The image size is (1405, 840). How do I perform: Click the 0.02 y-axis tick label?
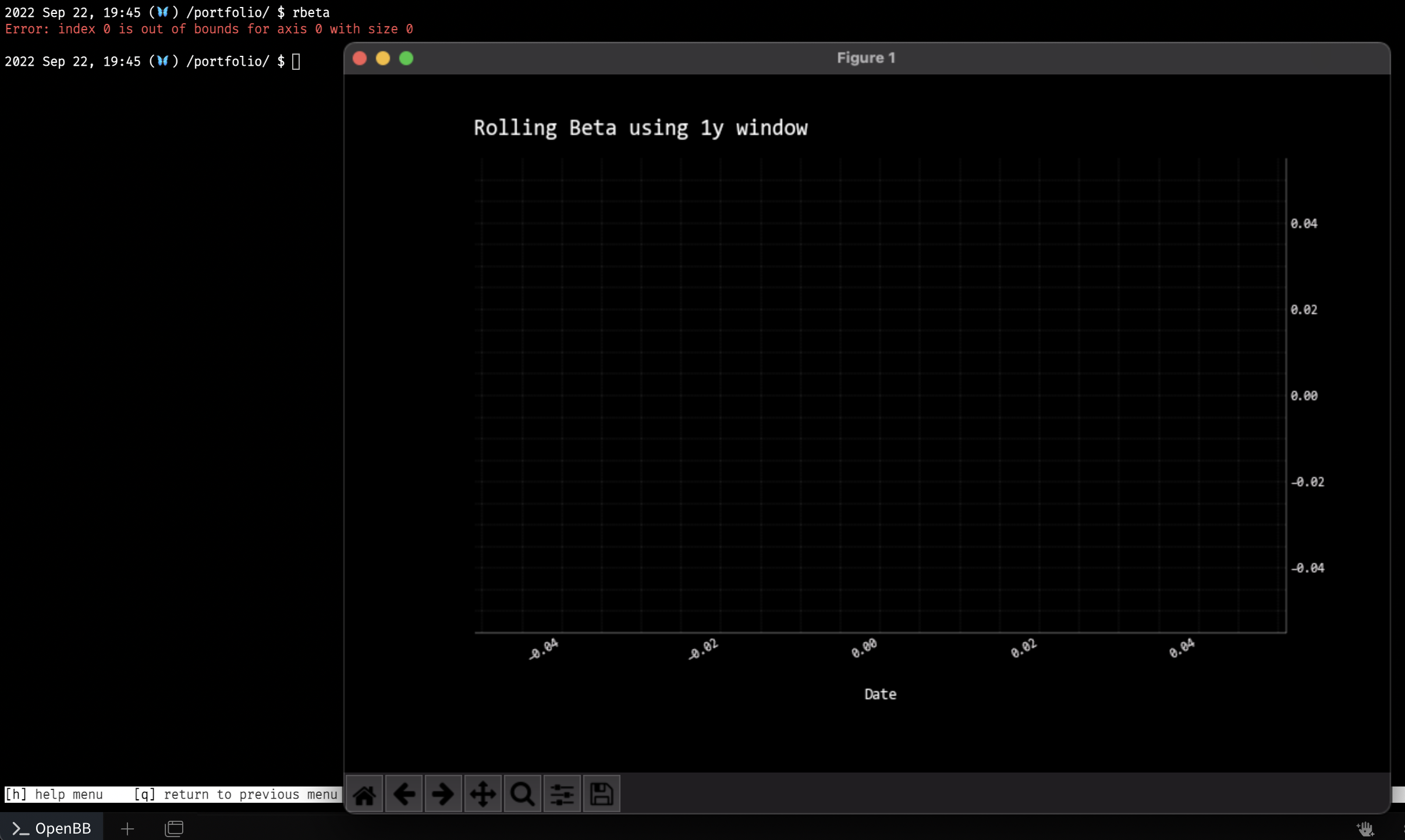point(1304,310)
